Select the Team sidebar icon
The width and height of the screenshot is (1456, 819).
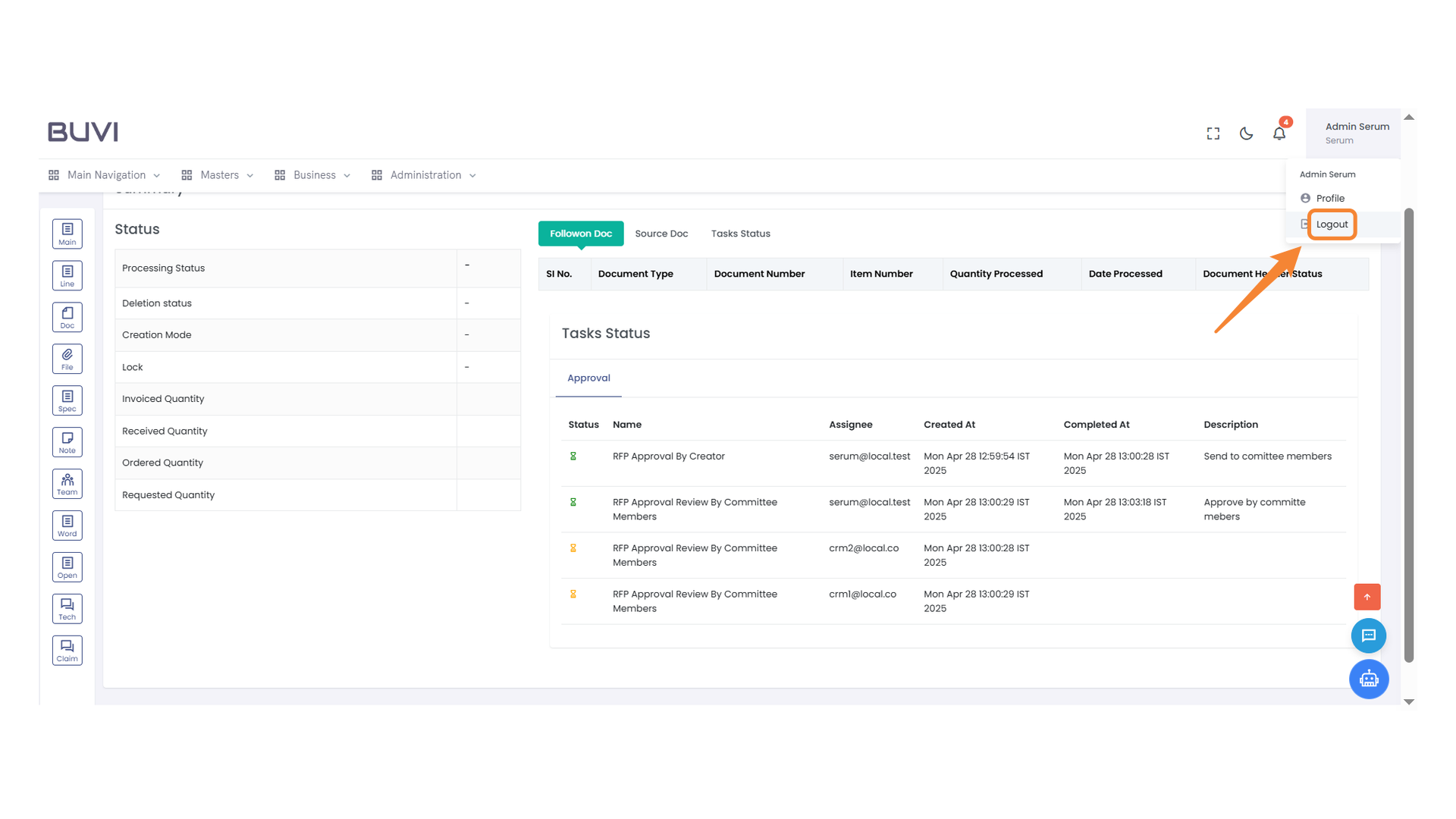pos(67,484)
